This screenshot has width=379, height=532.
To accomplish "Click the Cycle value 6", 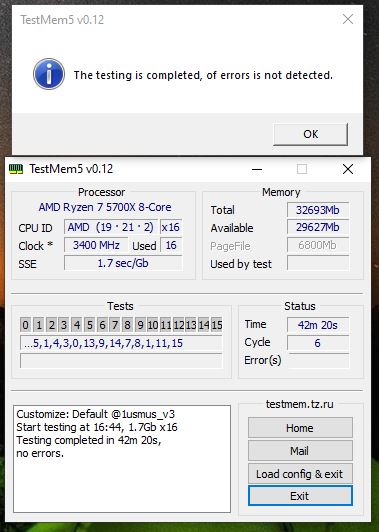I will pos(318,343).
